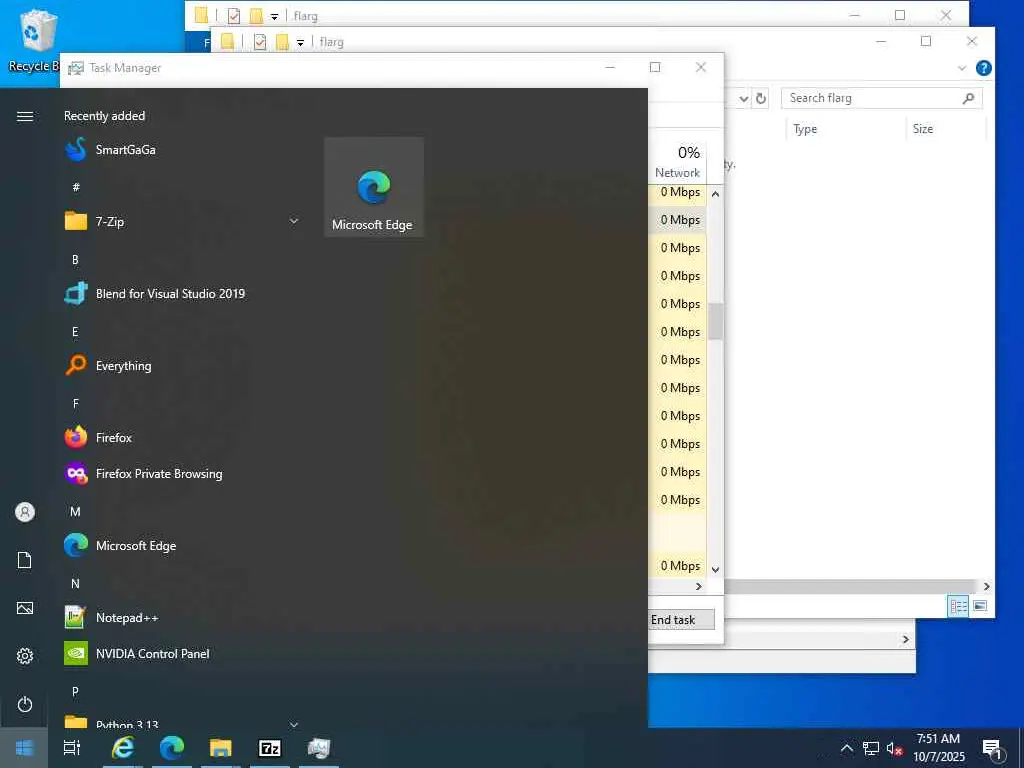Click the letter F section header
Image resolution: width=1024 pixels, height=768 pixels.
75,404
